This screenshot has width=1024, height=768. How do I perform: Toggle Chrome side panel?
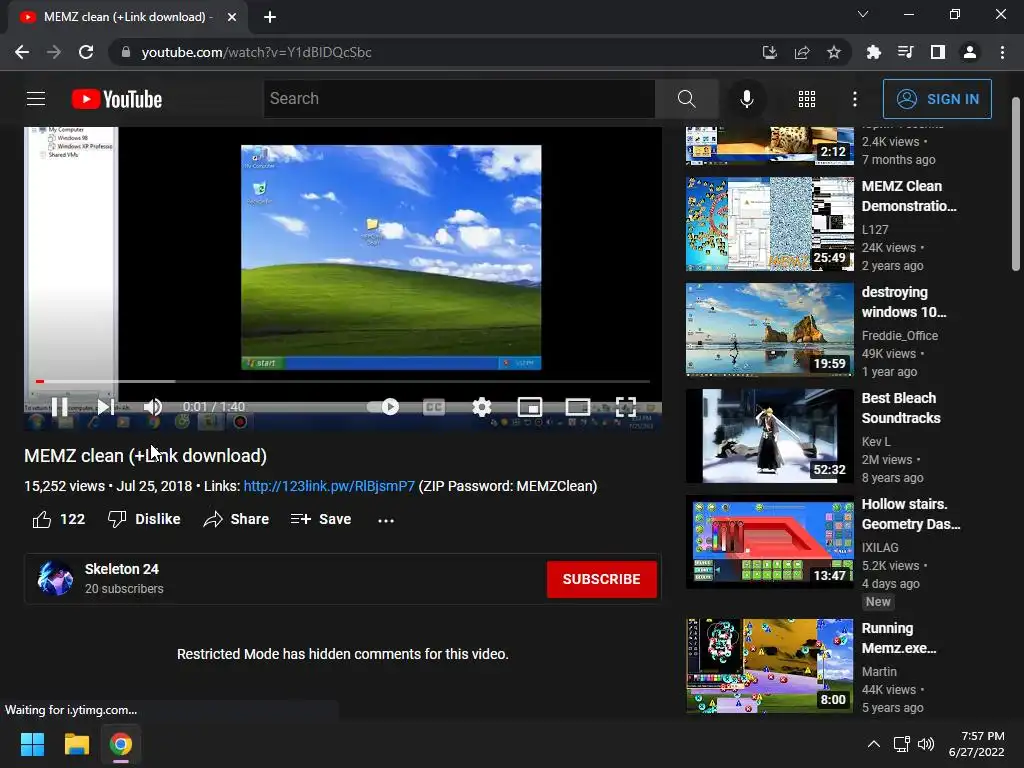pyautogui.click(x=938, y=52)
